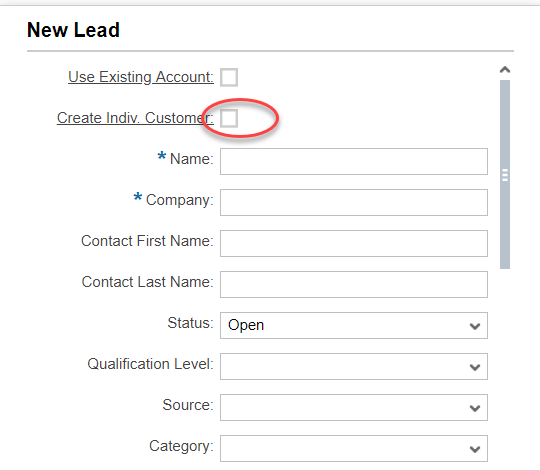The height and width of the screenshot is (470, 540).
Task: Click into the Company input box
Action: click(354, 202)
